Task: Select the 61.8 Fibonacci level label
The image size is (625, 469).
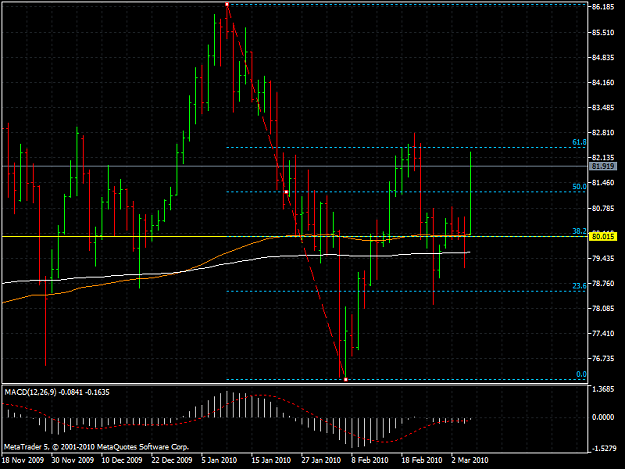Action: click(579, 142)
